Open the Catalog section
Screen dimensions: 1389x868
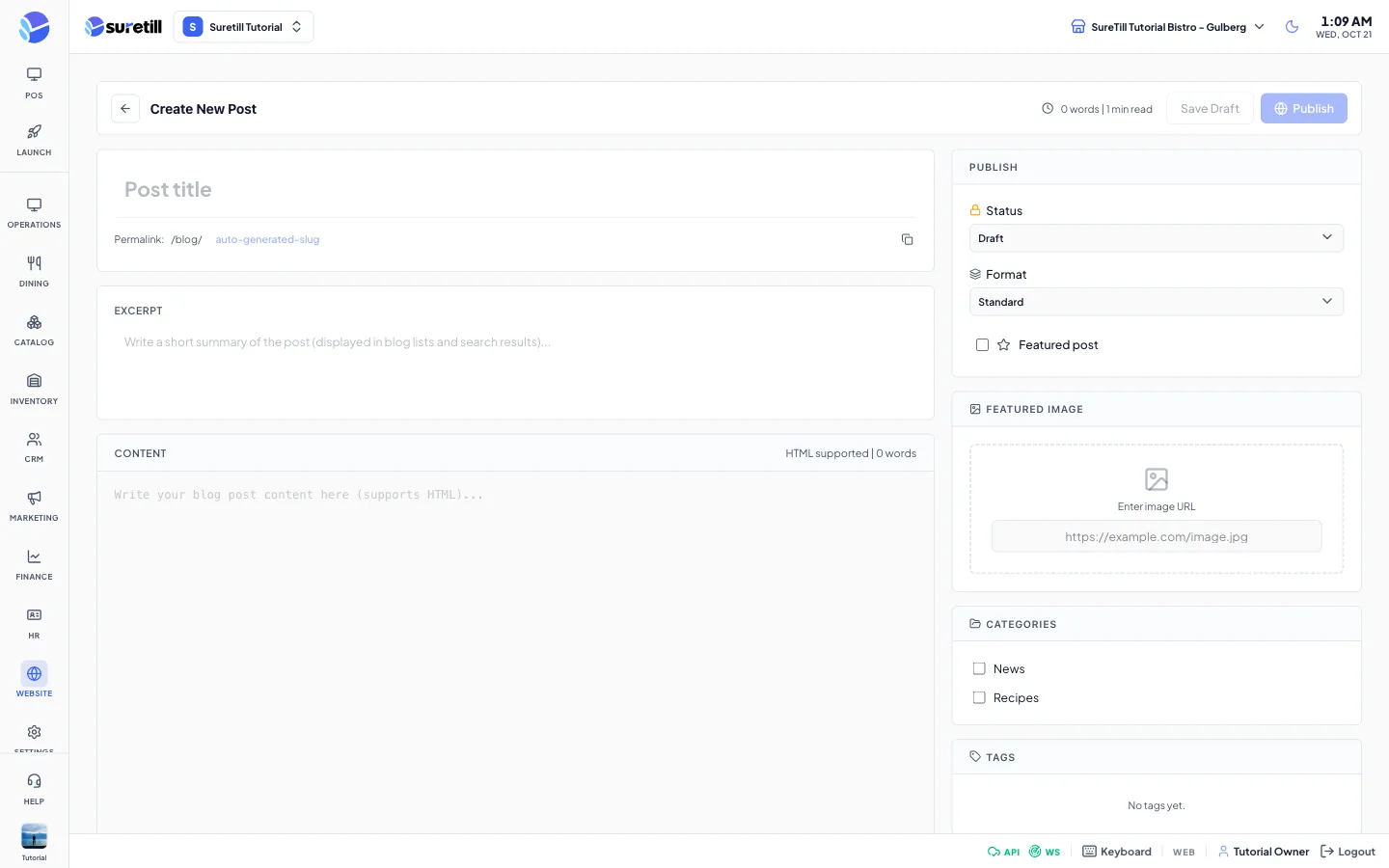click(x=34, y=331)
